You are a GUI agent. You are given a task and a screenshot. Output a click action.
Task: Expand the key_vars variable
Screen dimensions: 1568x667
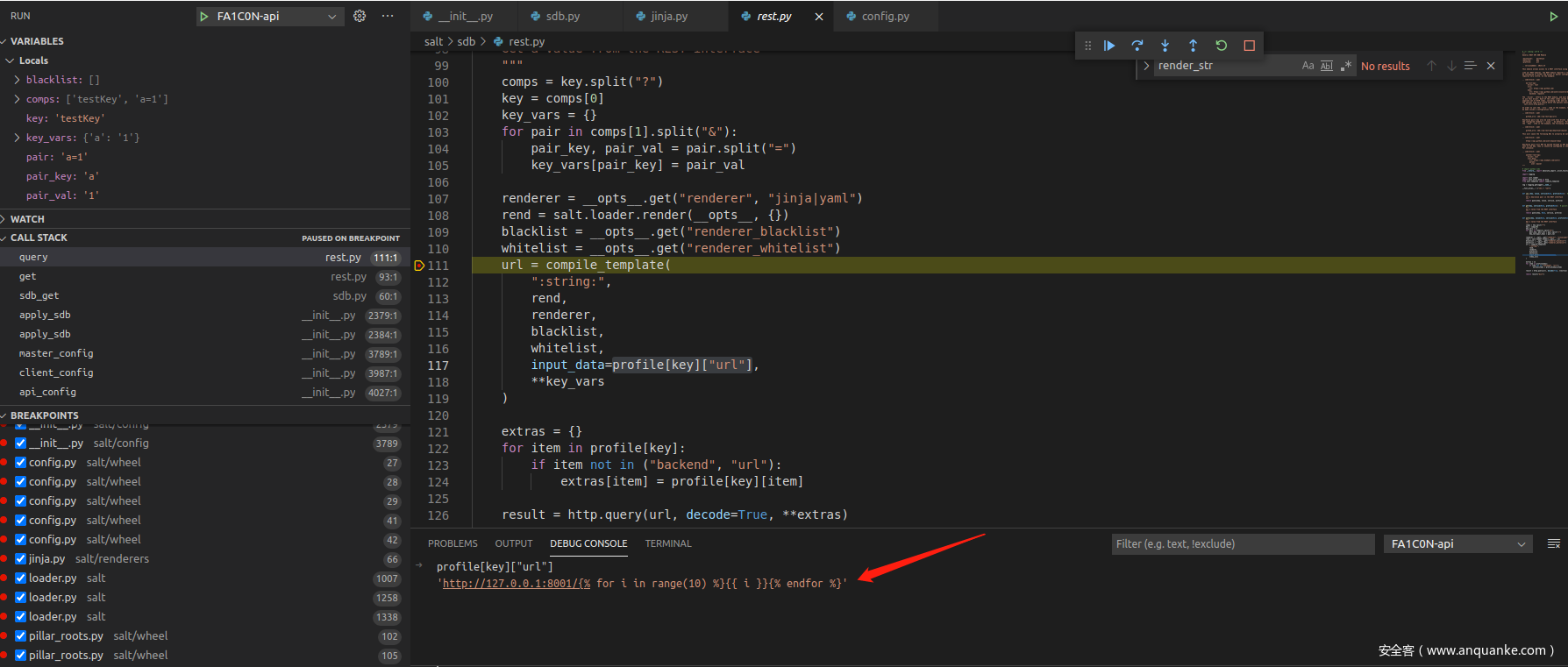17,138
